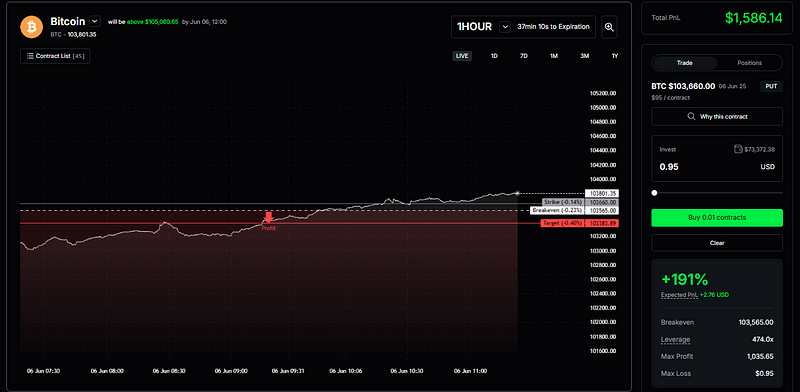Select the 1M chart range
Viewport: 800px width, 392px height.
554,56
